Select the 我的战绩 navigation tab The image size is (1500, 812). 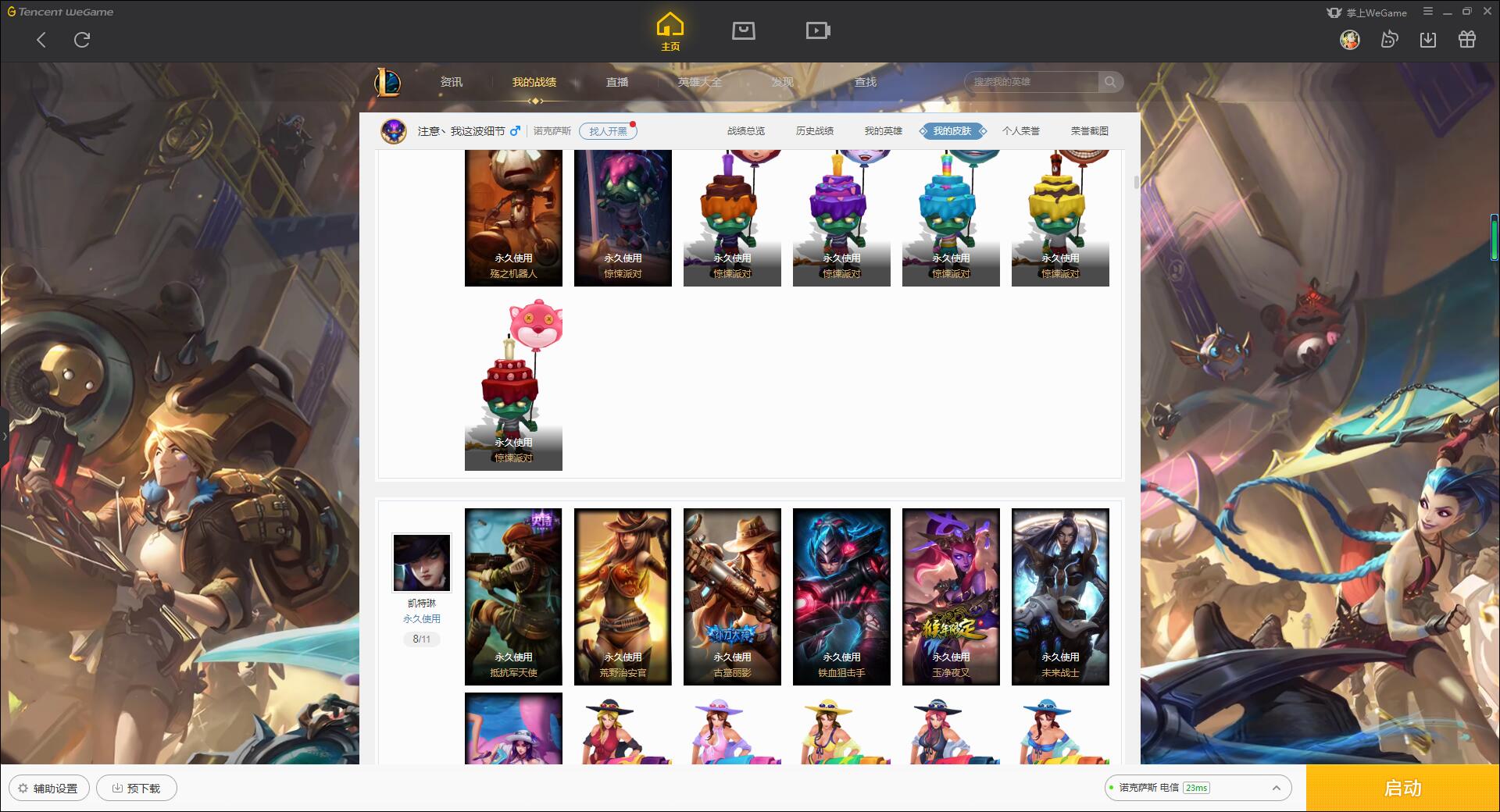tap(534, 82)
